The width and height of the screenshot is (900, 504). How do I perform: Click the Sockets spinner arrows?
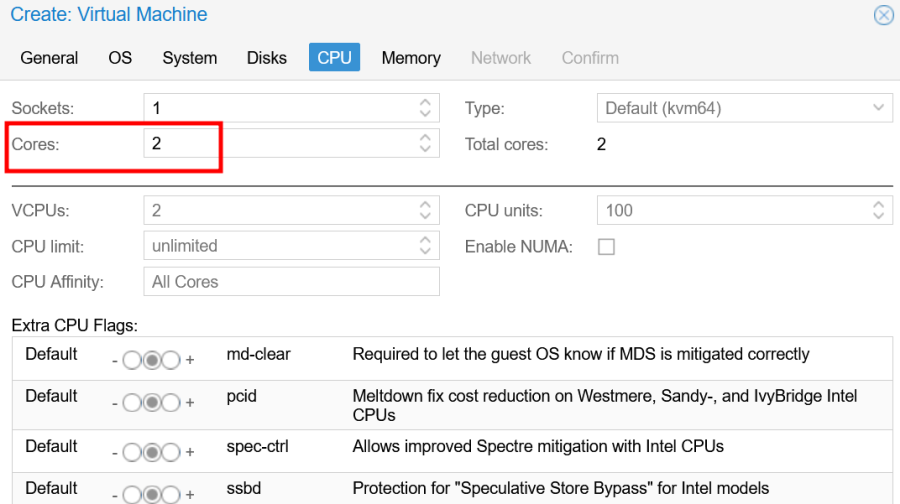click(x=425, y=108)
